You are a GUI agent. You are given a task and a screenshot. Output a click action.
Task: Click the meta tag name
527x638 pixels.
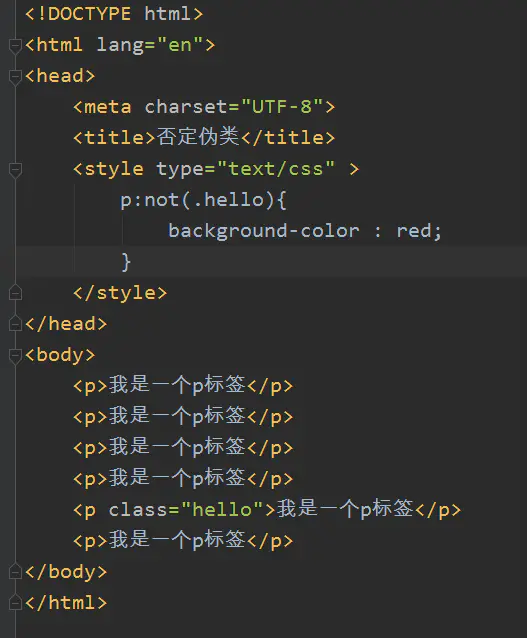coord(108,107)
